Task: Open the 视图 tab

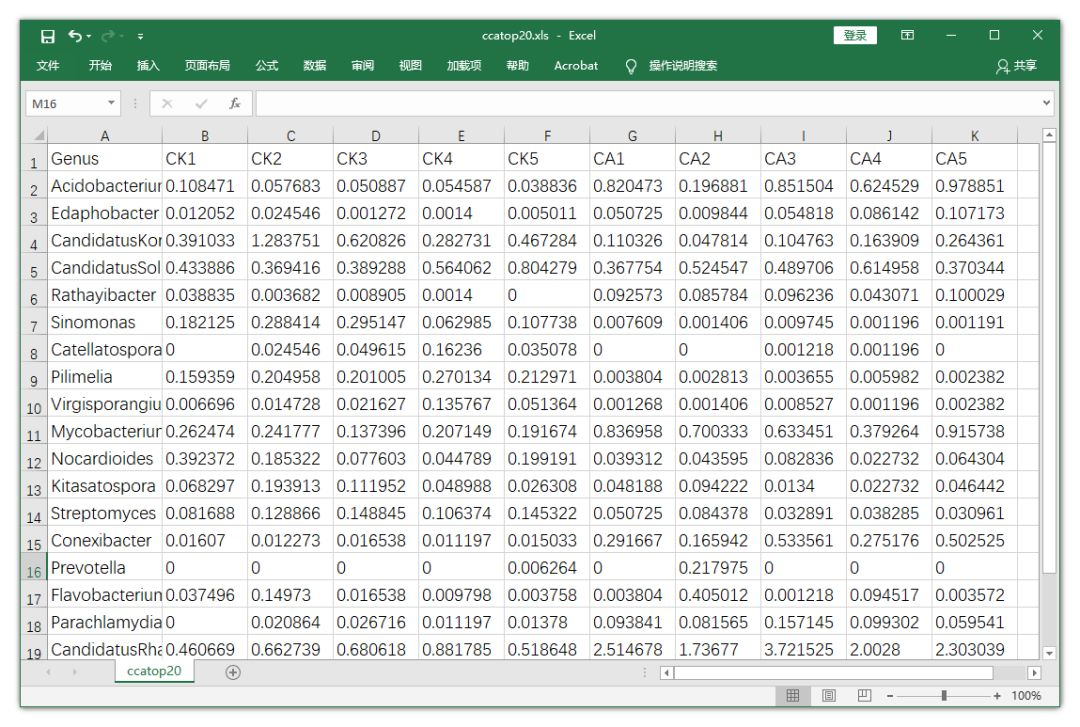Action: [411, 65]
